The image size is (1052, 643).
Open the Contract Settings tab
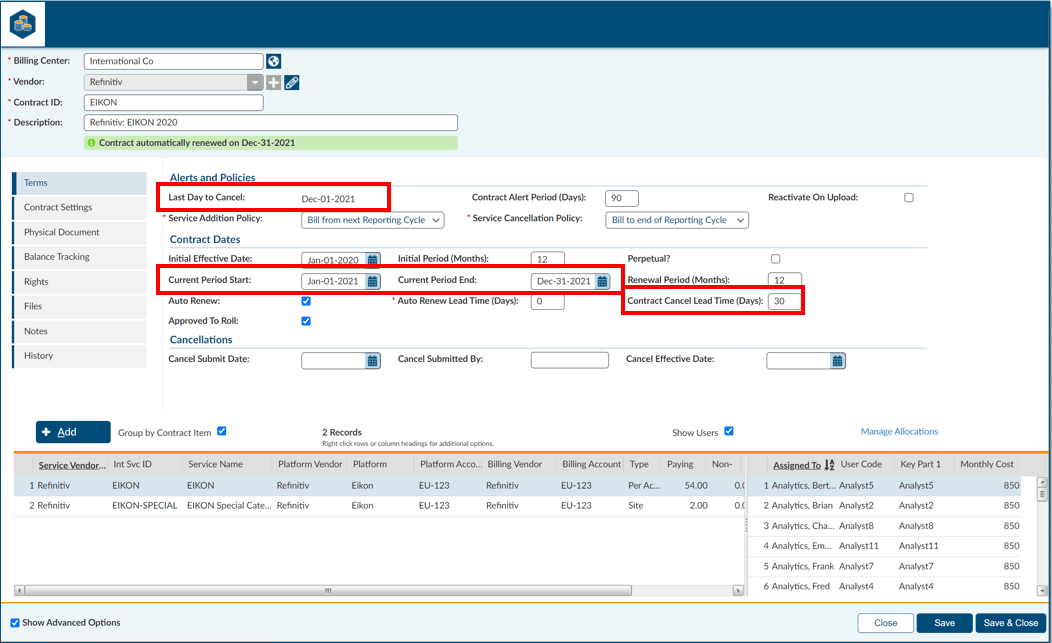coord(80,207)
